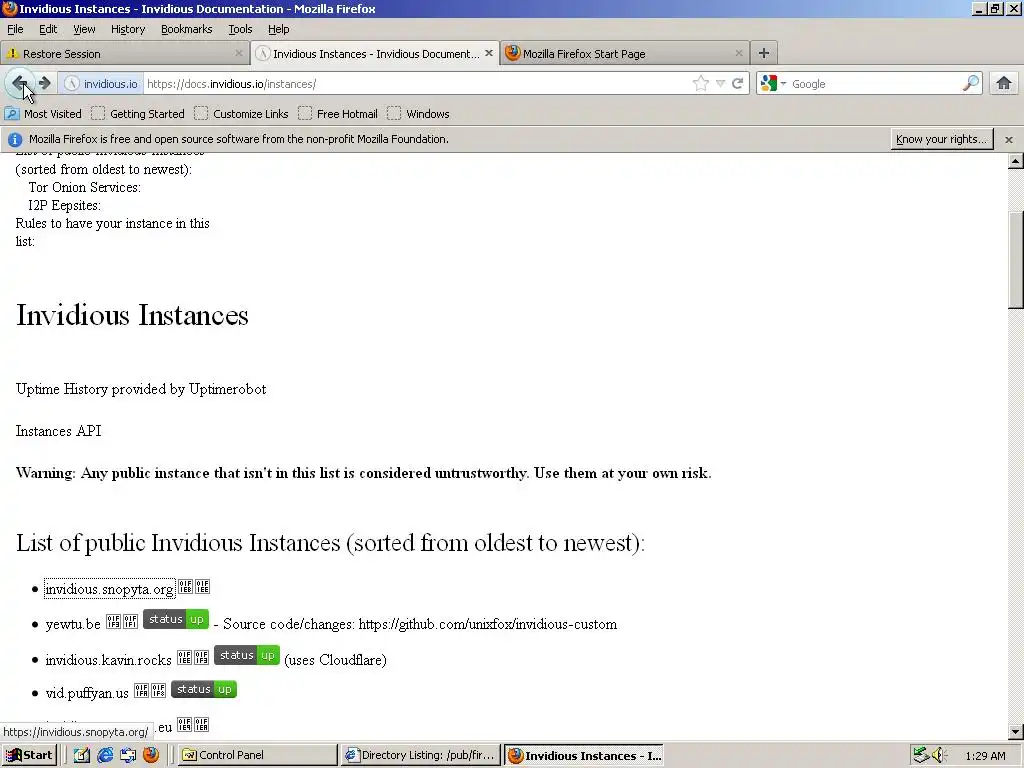Screen dimensions: 1024x768
Task: Click the invidious.io site identity button
Action: click(x=101, y=84)
